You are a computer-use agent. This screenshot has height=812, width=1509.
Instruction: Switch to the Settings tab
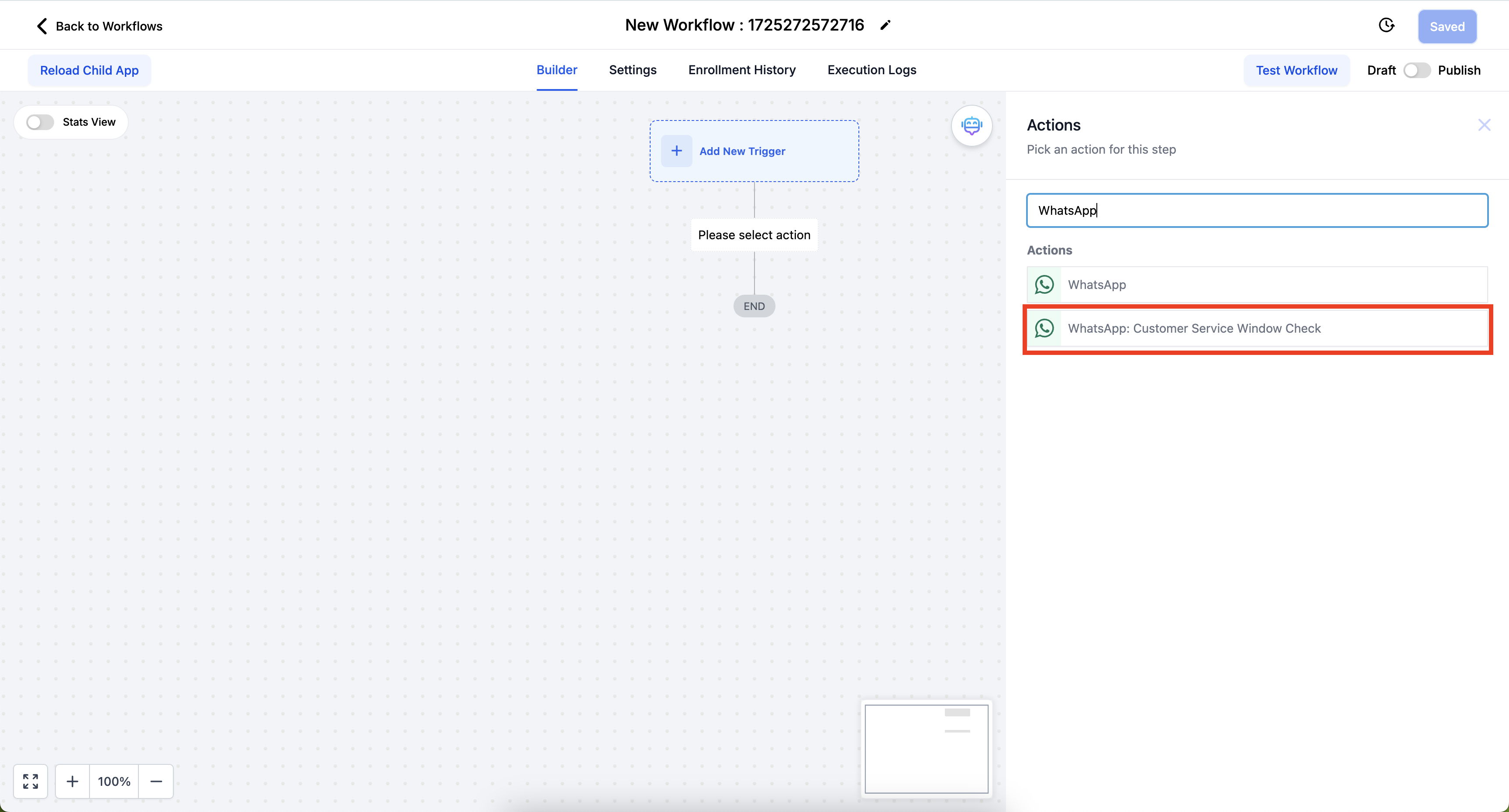pyautogui.click(x=633, y=70)
